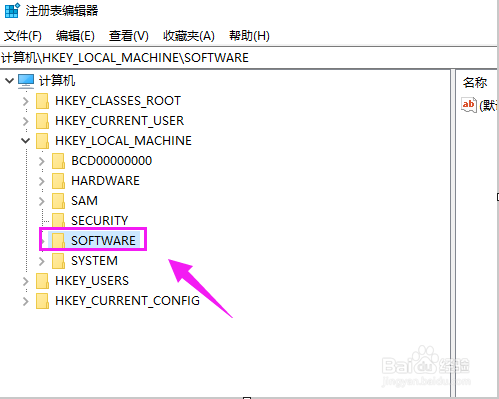Click the registry path address bar
This screenshot has height=399, width=499.
pyautogui.click(x=248, y=58)
